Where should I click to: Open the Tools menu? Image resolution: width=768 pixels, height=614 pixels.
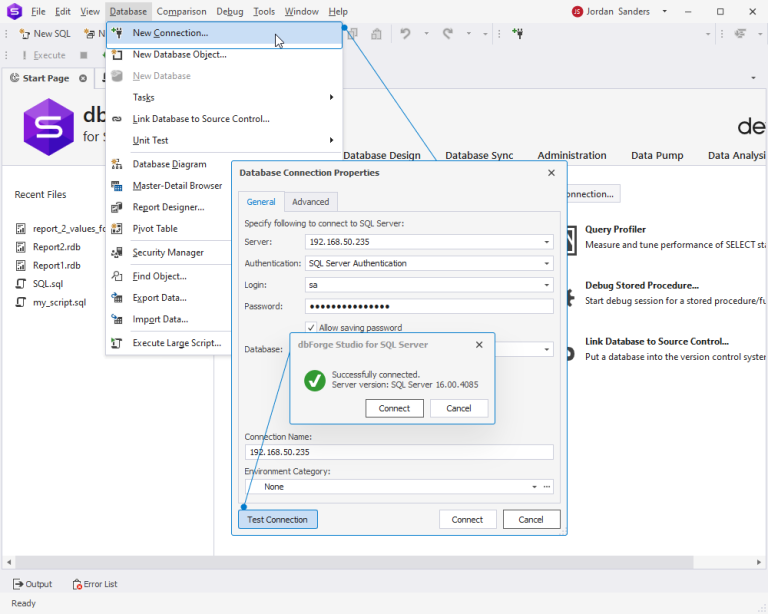coord(264,11)
